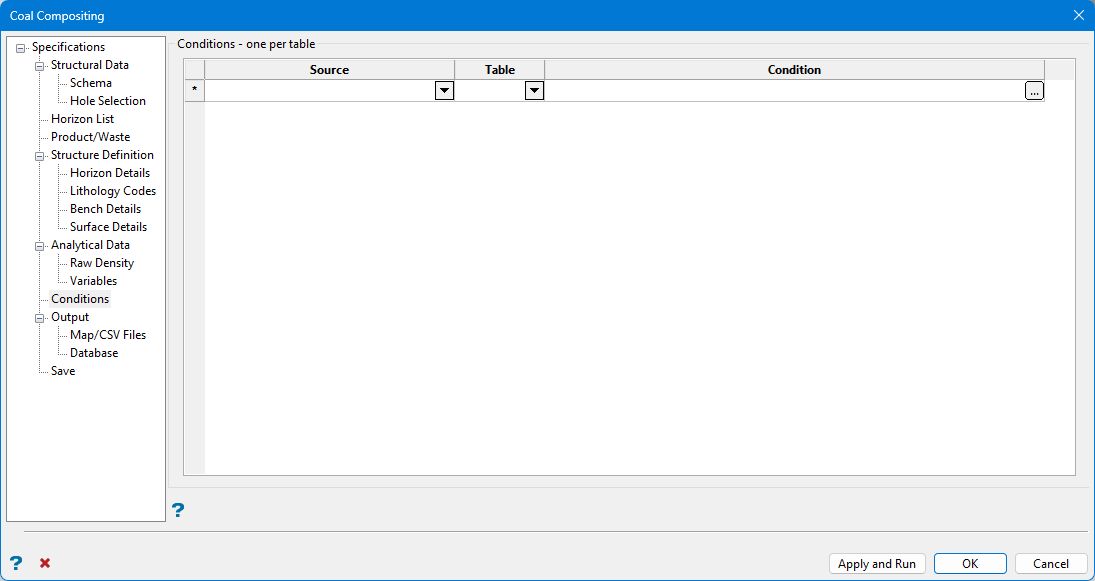Collapse the Specifications tree node
This screenshot has height=581, width=1095.
pyautogui.click(x=20, y=48)
